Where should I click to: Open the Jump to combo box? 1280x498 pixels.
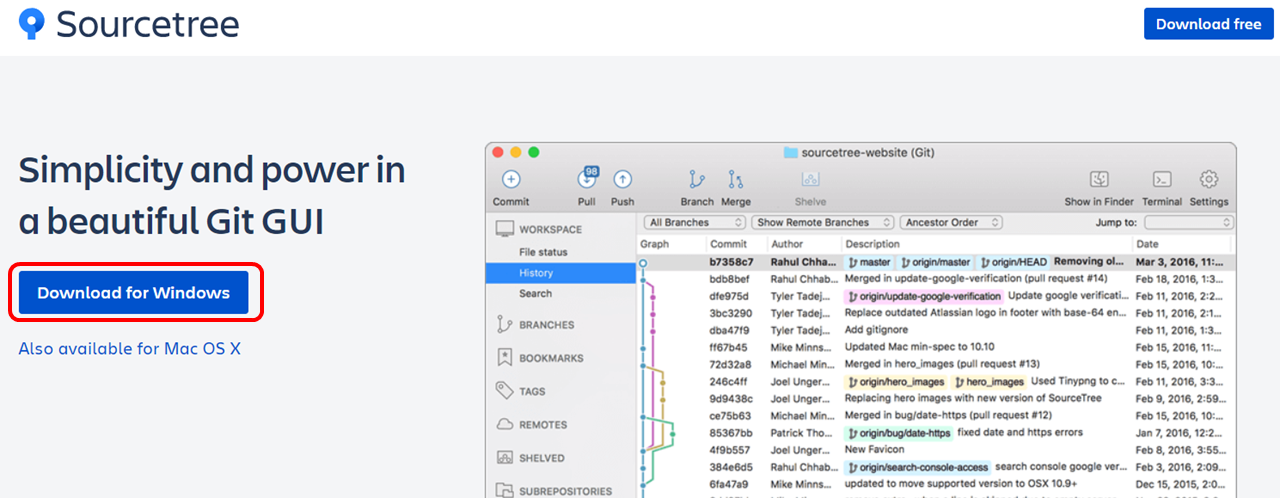click(1188, 222)
